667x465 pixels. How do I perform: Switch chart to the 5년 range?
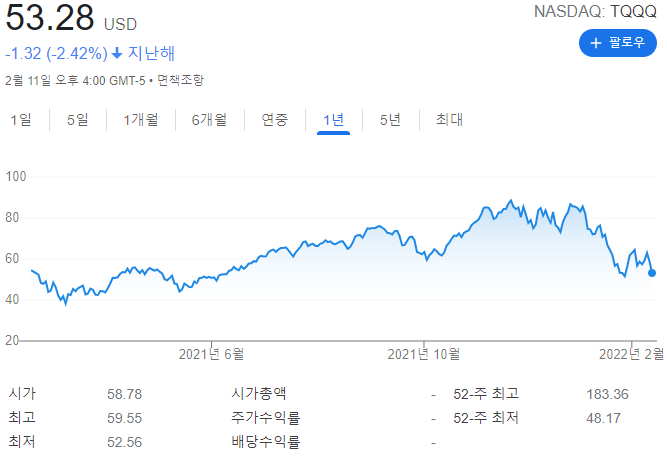(390, 120)
